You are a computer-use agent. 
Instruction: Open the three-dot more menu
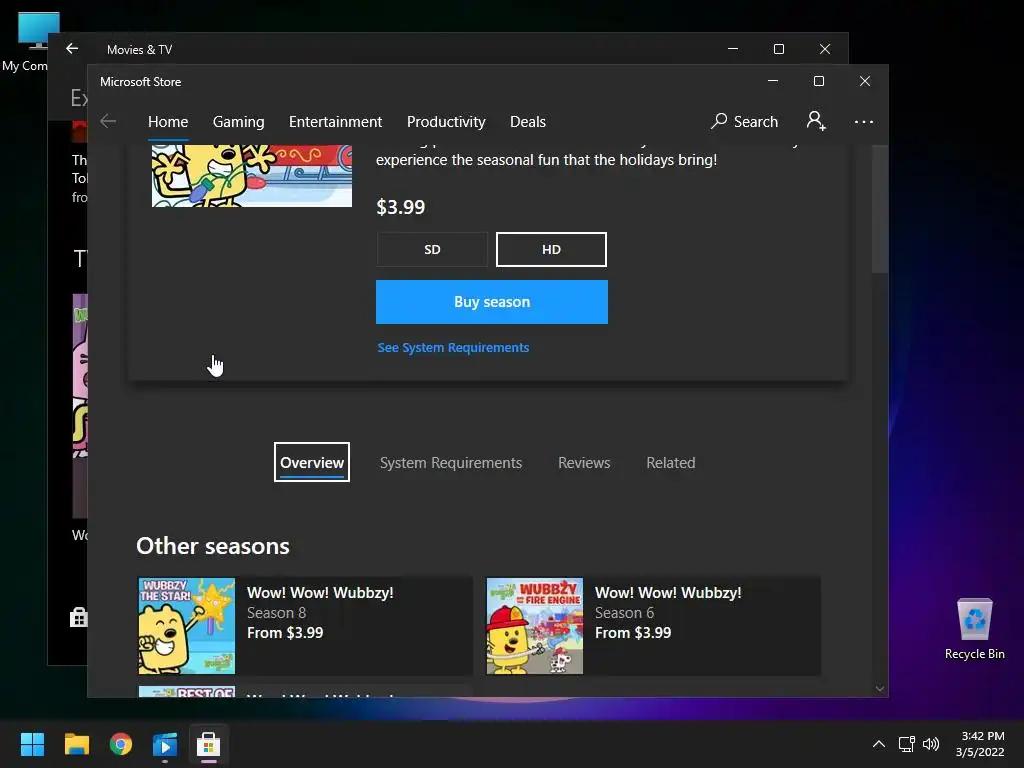863,121
